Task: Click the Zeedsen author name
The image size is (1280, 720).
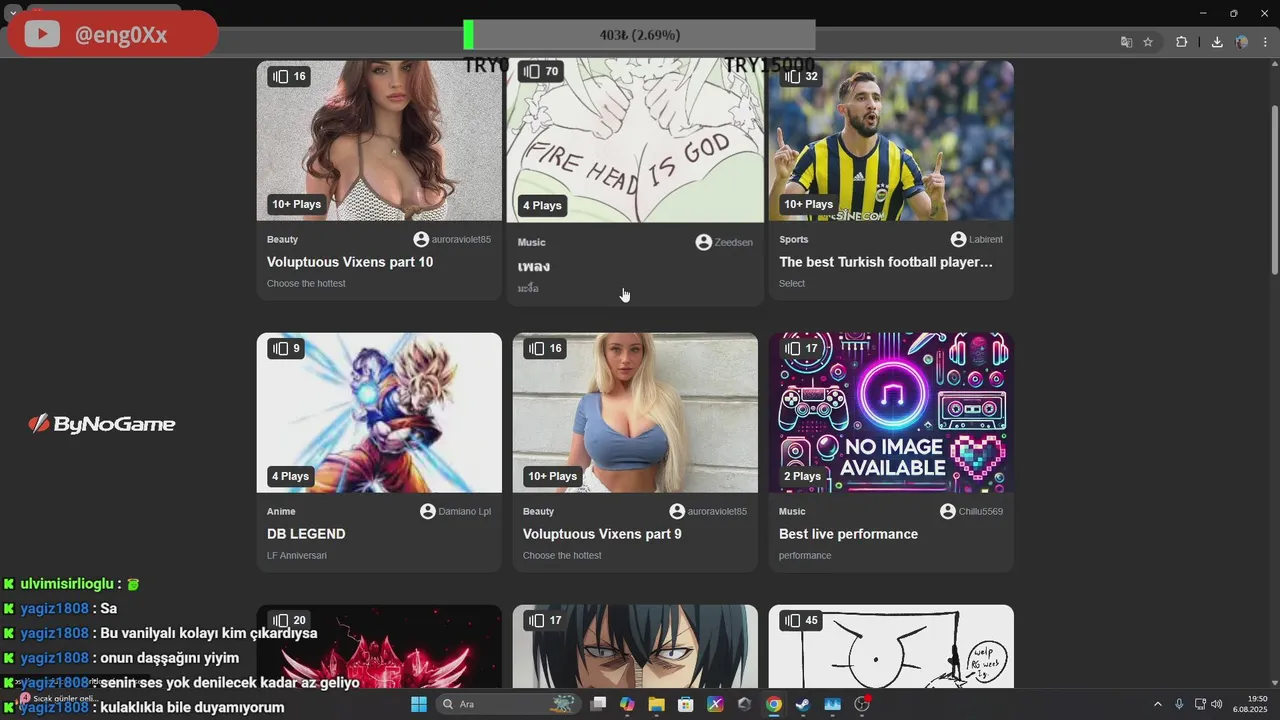Action: tap(734, 242)
